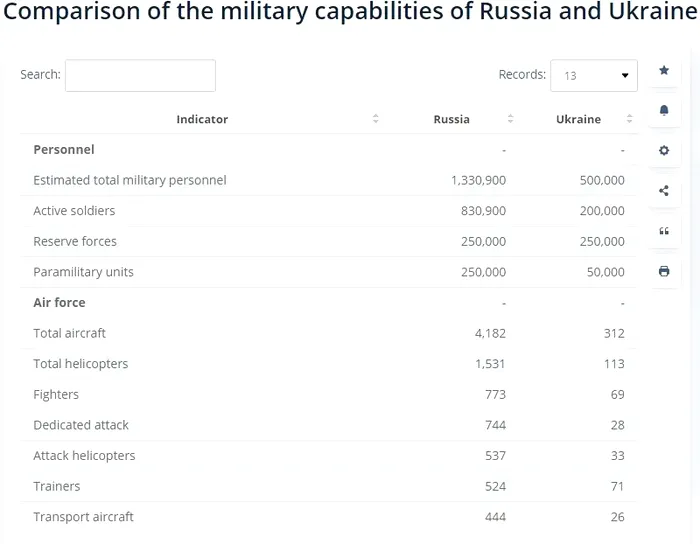The height and width of the screenshot is (544, 700).
Task: Click the Russia column header
Action: pyautogui.click(x=451, y=119)
